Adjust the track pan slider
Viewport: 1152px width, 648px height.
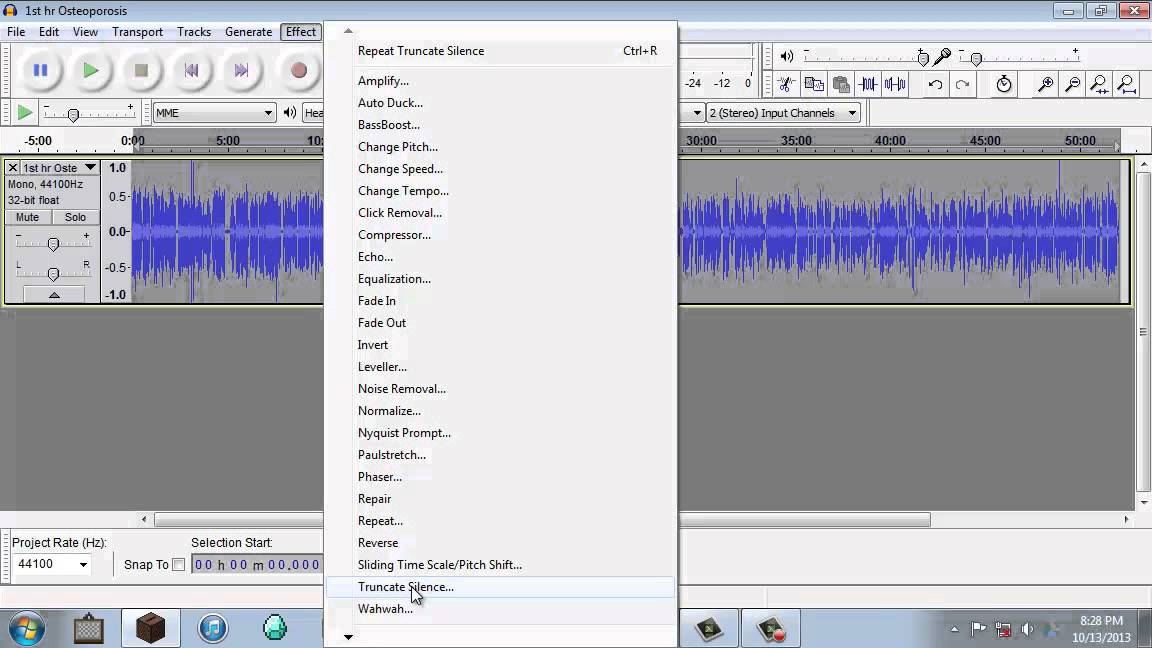pyautogui.click(x=53, y=273)
